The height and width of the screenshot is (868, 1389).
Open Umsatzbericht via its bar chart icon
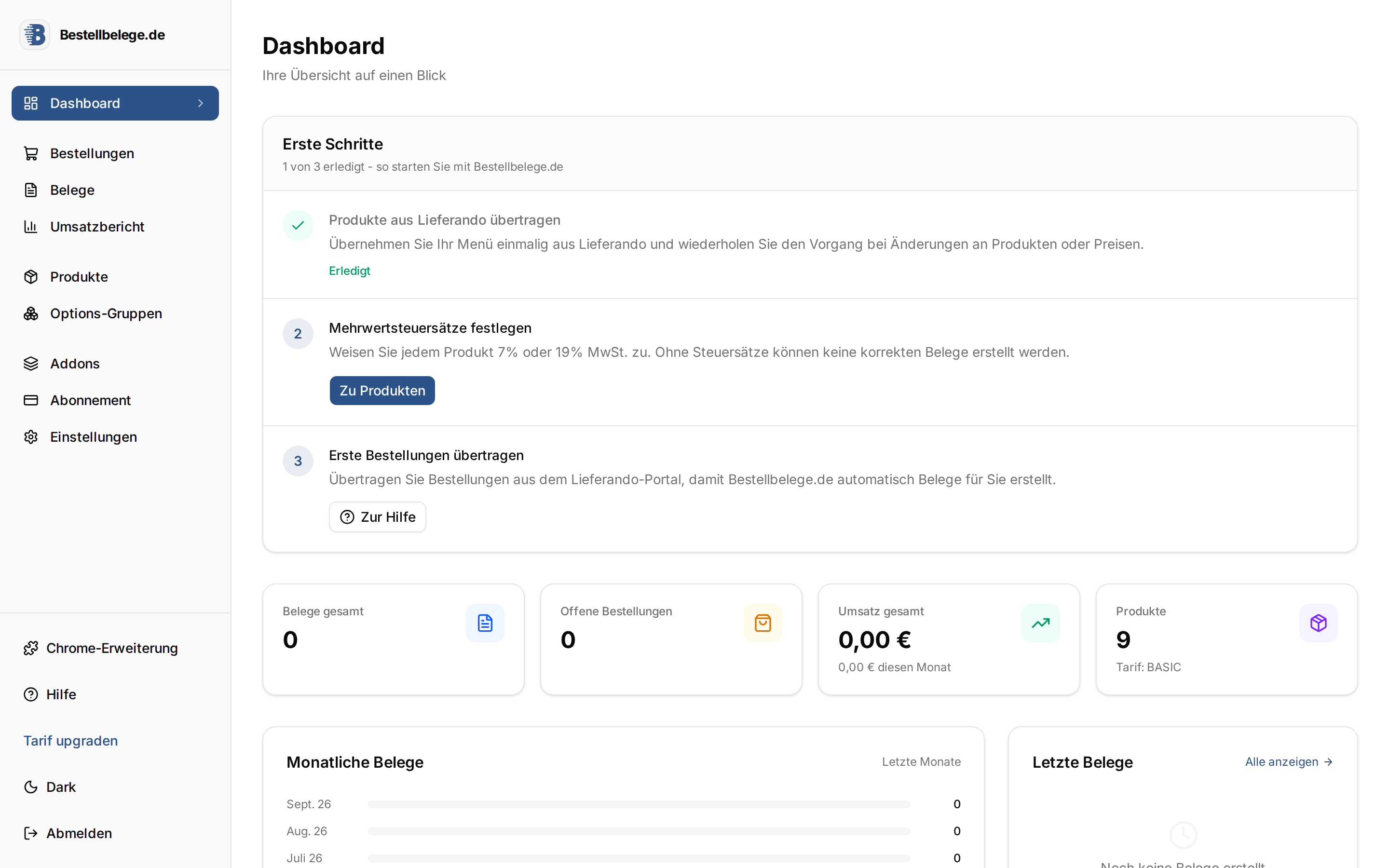[31, 227]
